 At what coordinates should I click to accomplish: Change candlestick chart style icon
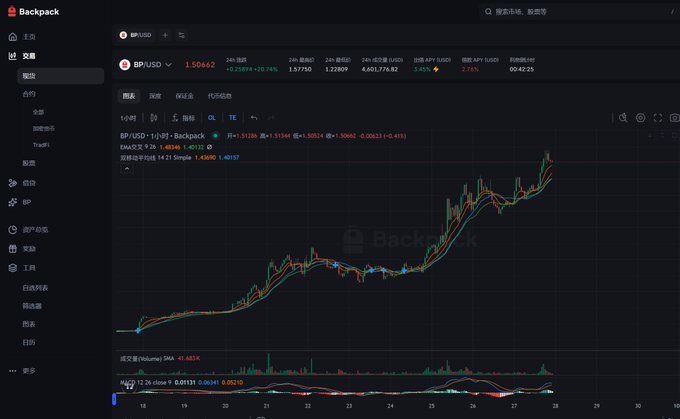pos(154,118)
